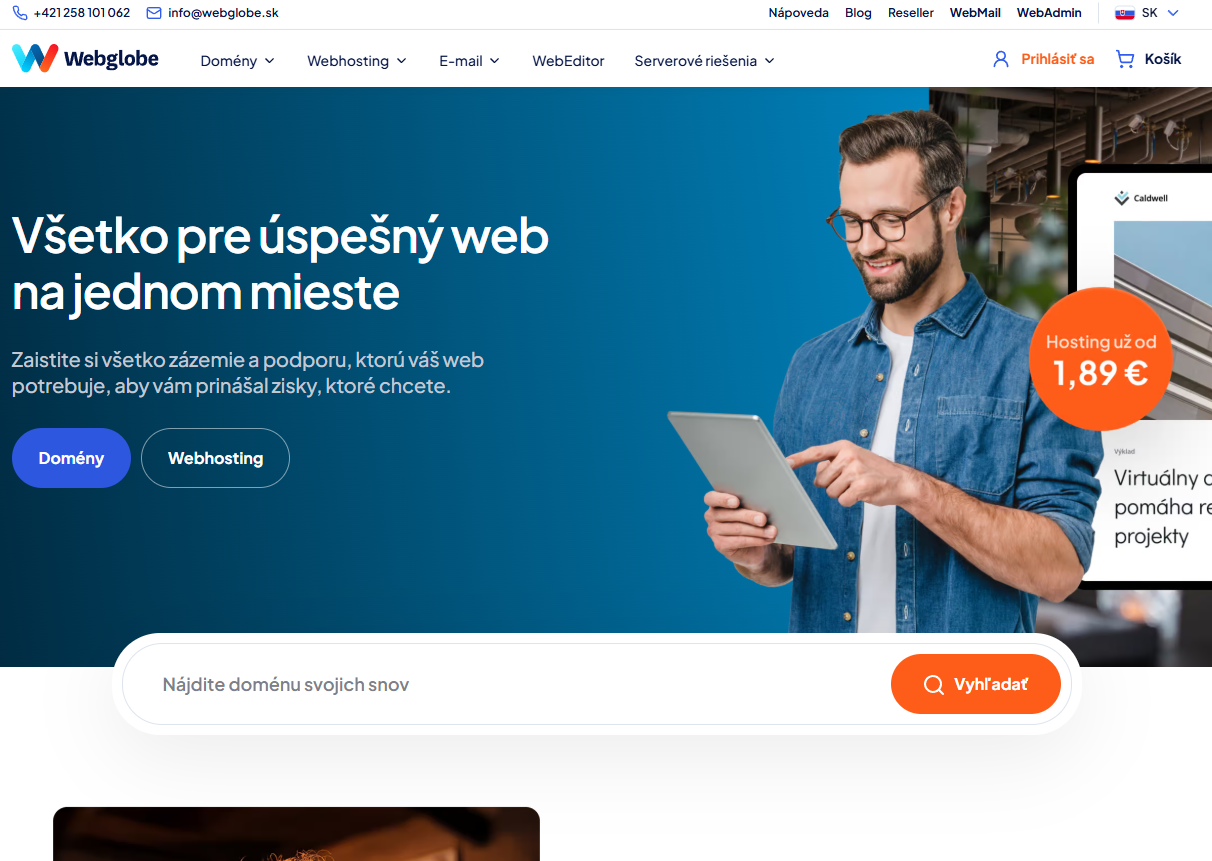Viewport: 1212px width, 861px height.
Task: Click the phone icon beside +421 number
Action: [x=20, y=13]
